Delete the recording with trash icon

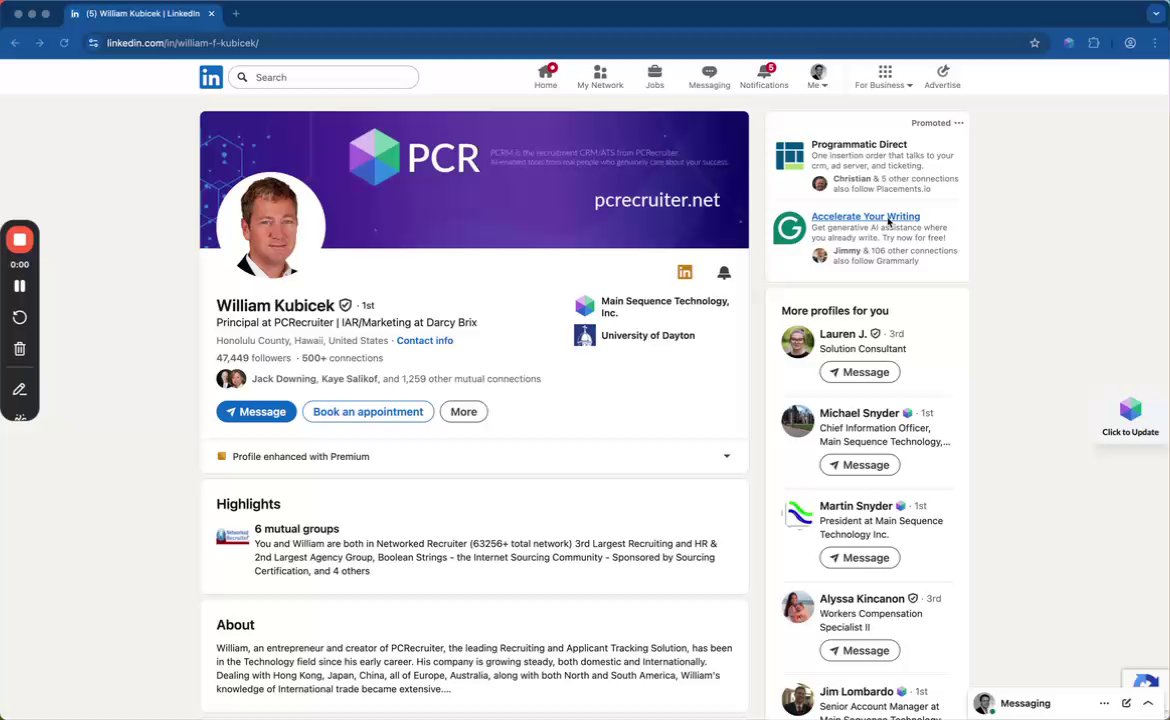click(20, 348)
